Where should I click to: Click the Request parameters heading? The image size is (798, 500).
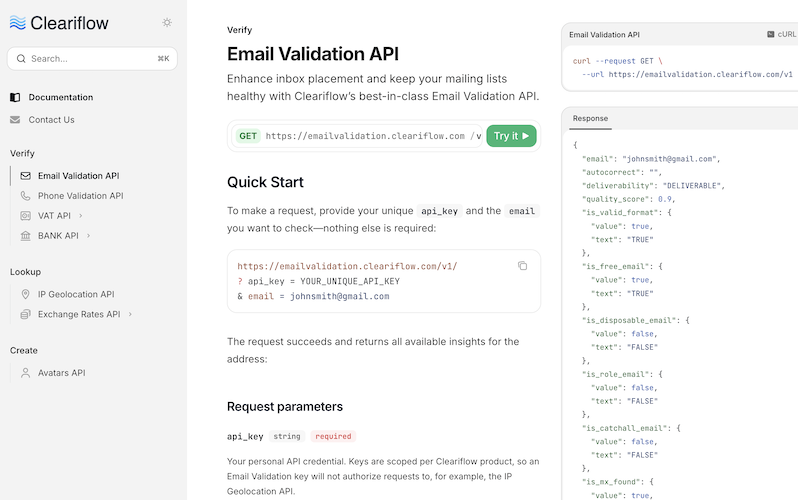pyautogui.click(x=285, y=407)
